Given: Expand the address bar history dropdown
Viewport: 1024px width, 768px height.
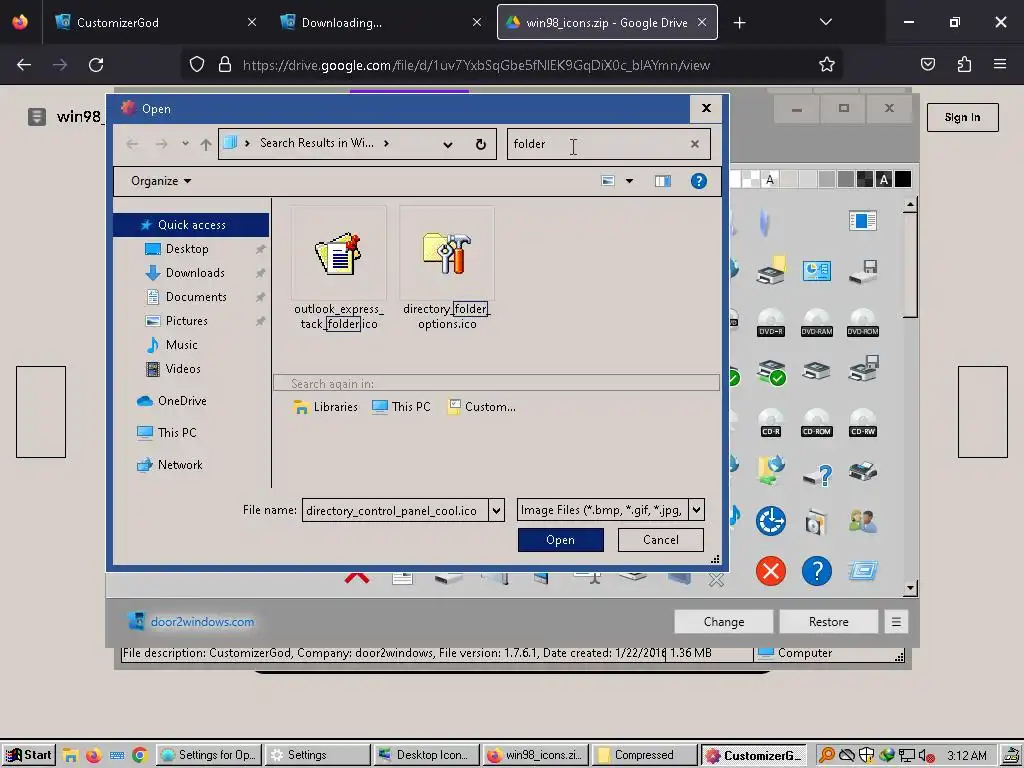Looking at the screenshot, I should [447, 144].
